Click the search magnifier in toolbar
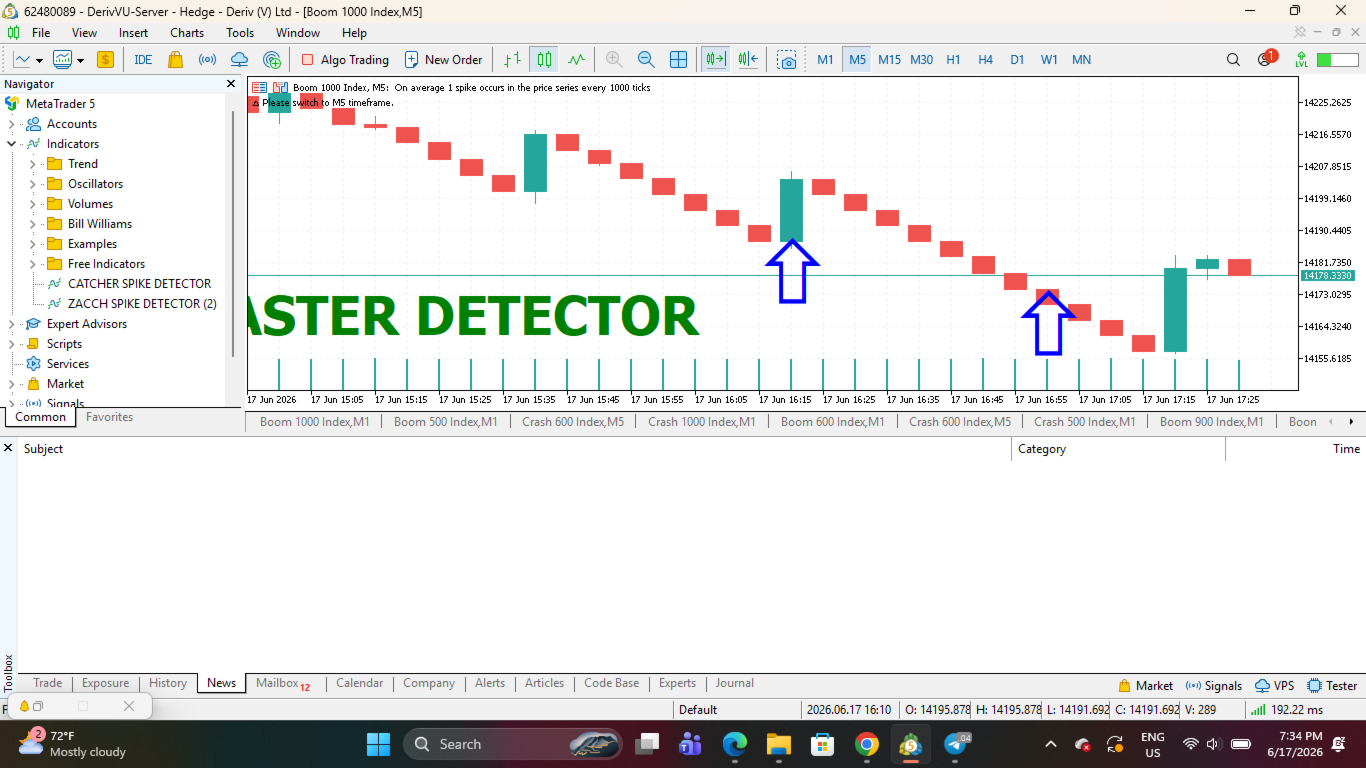 pyautogui.click(x=1233, y=59)
